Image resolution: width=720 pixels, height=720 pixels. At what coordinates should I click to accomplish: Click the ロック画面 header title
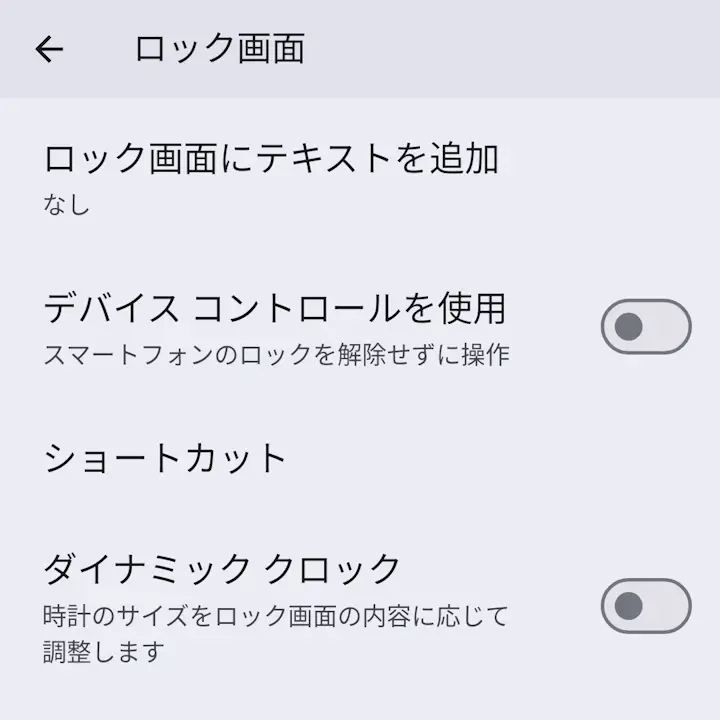point(219,49)
